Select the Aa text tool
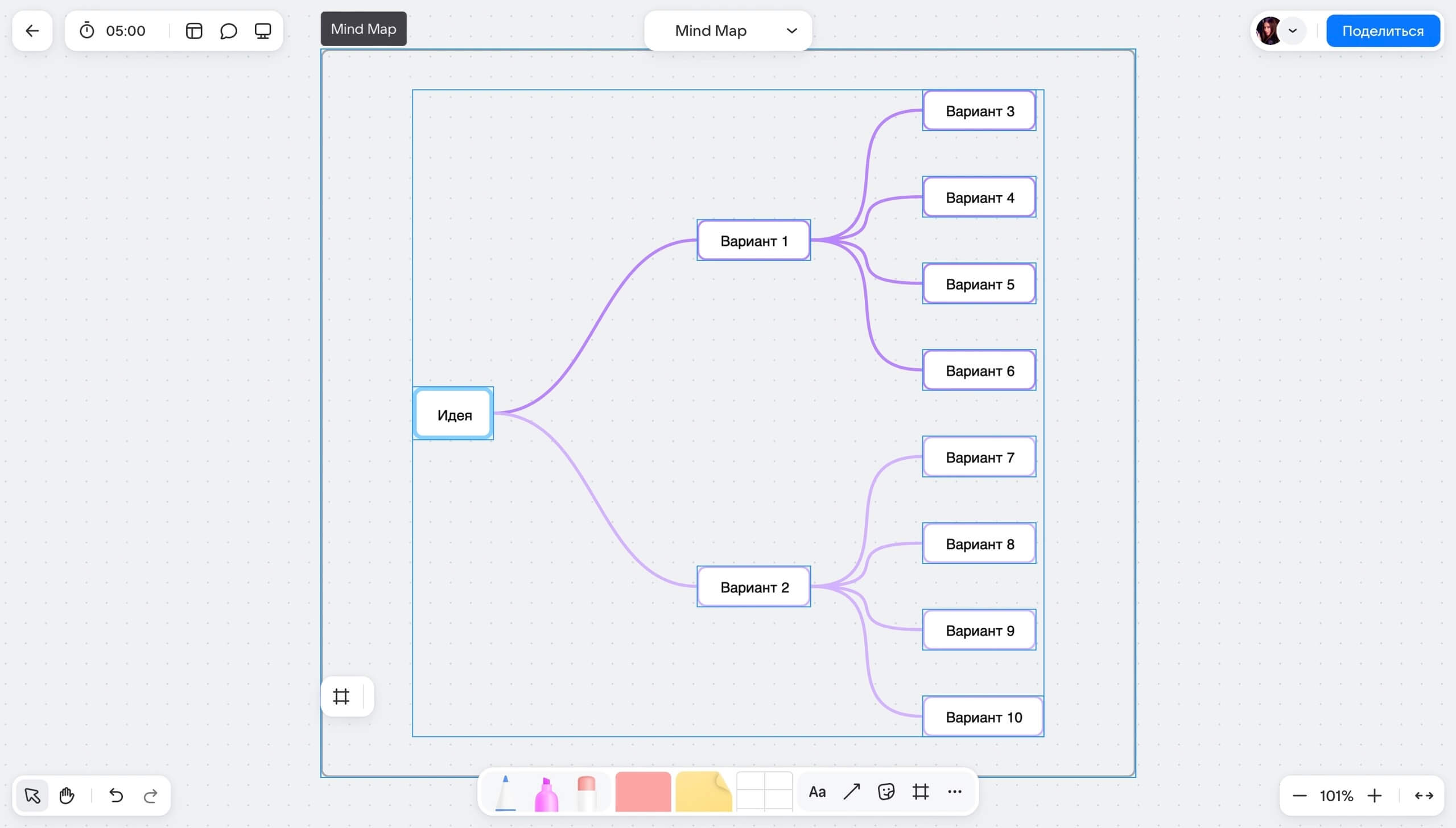Screen dimensions: 1456x828 pyautogui.click(x=817, y=792)
